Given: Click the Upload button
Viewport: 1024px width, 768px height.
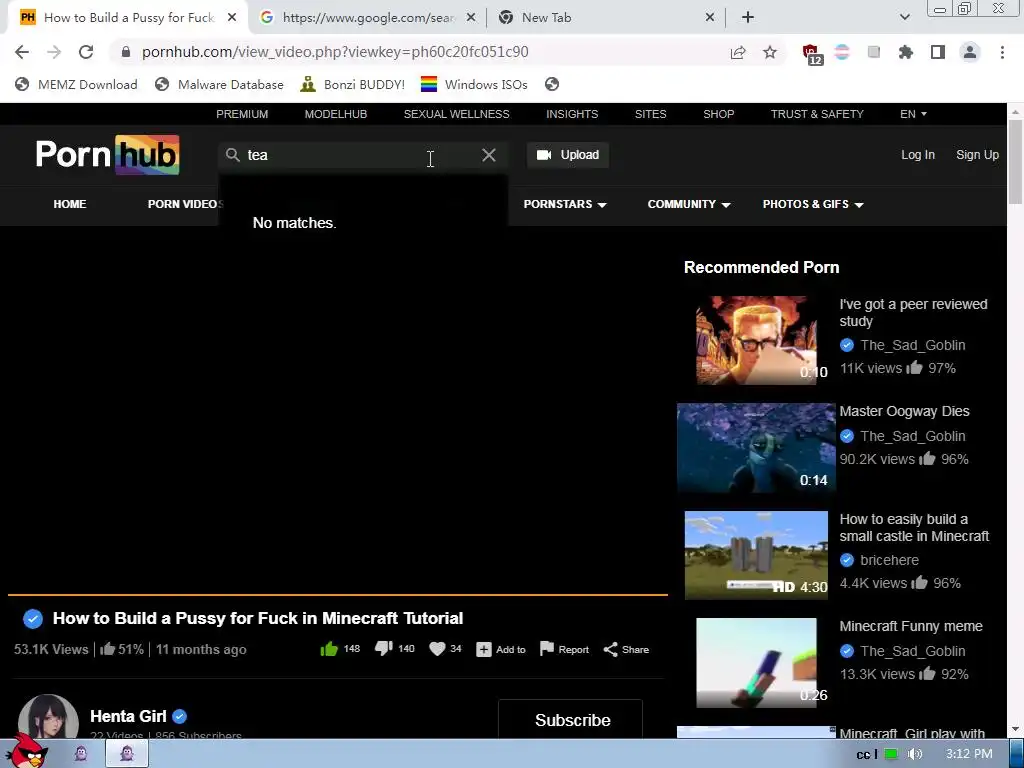Looking at the screenshot, I should (x=568, y=155).
